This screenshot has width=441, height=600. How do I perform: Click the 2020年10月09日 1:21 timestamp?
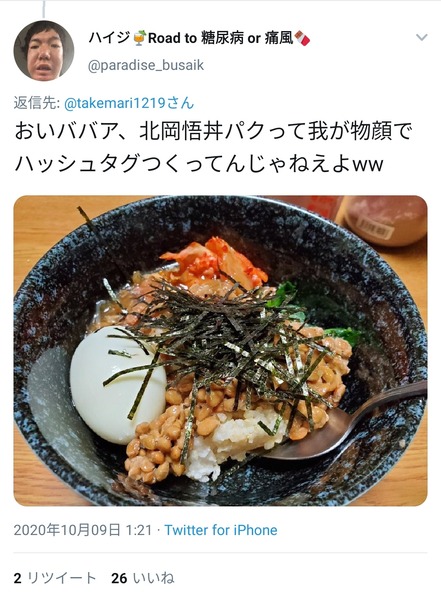coord(83,530)
